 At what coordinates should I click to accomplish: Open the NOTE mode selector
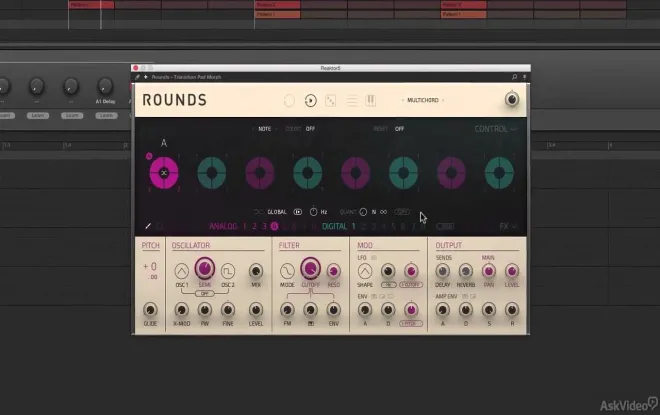[264, 129]
